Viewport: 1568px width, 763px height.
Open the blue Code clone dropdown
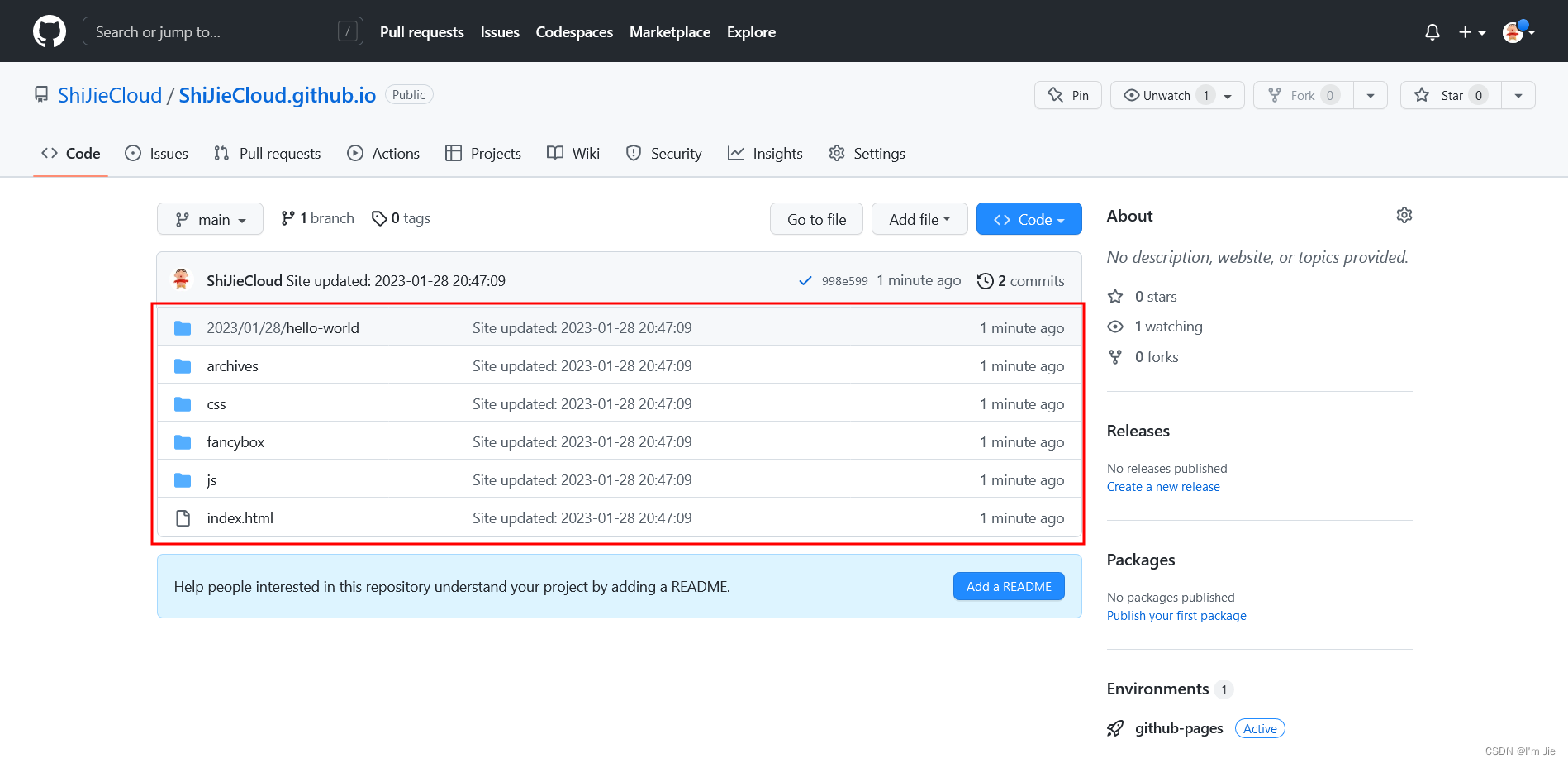tap(1029, 219)
